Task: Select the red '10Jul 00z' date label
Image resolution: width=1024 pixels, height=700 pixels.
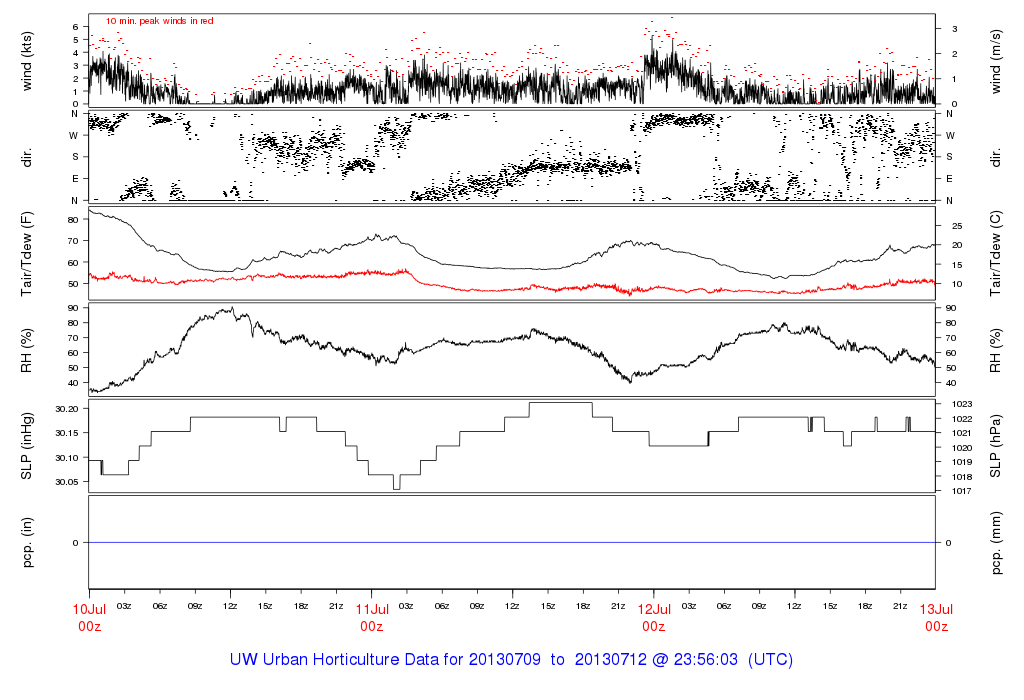Action: pos(89,618)
